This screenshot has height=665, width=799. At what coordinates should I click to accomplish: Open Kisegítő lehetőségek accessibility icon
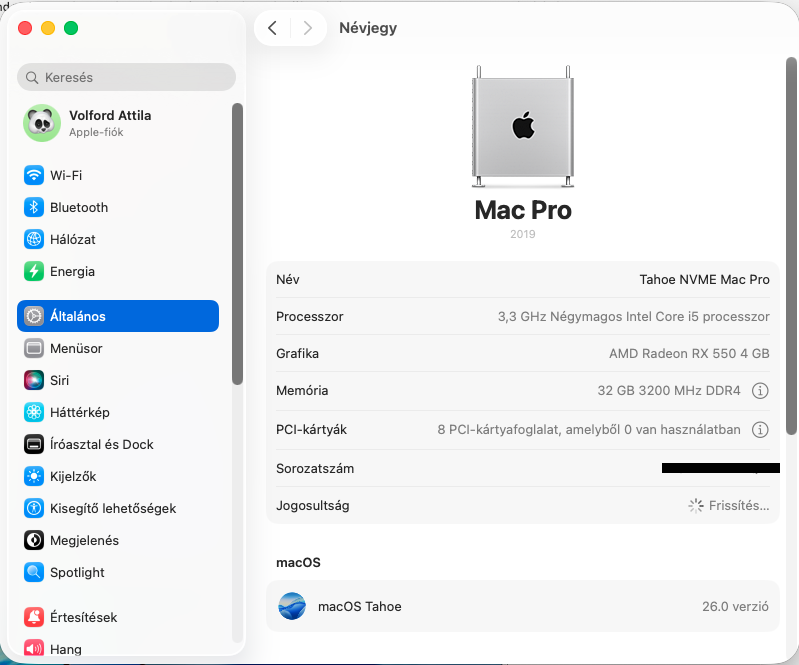[34, 508]
